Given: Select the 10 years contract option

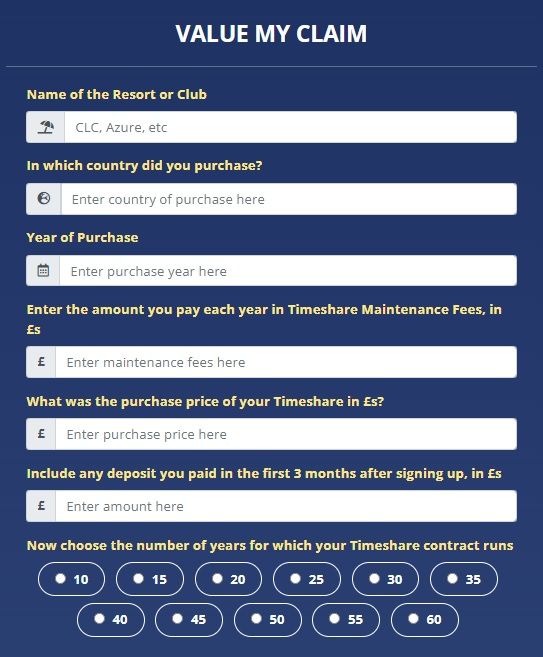Looking at the screenshot, I should 71,579.
